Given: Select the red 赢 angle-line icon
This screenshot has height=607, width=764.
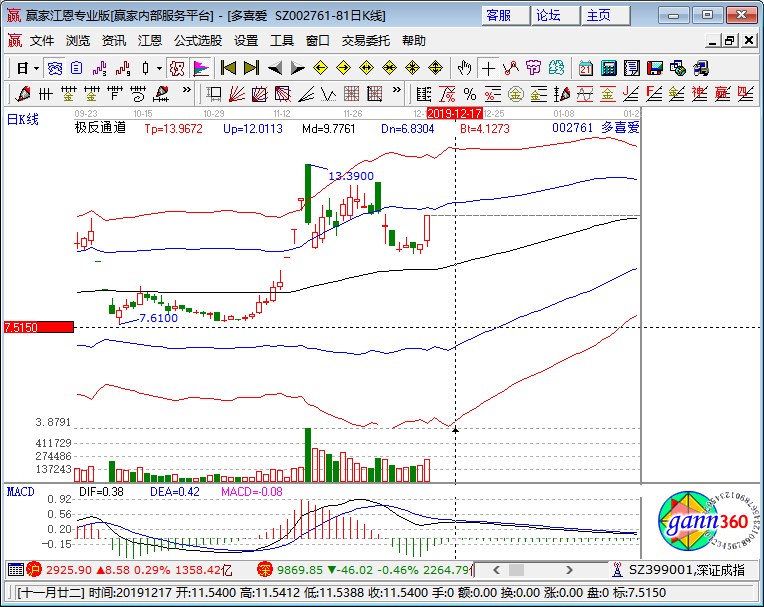Looking at the screenshot, I should coord(722,94).
